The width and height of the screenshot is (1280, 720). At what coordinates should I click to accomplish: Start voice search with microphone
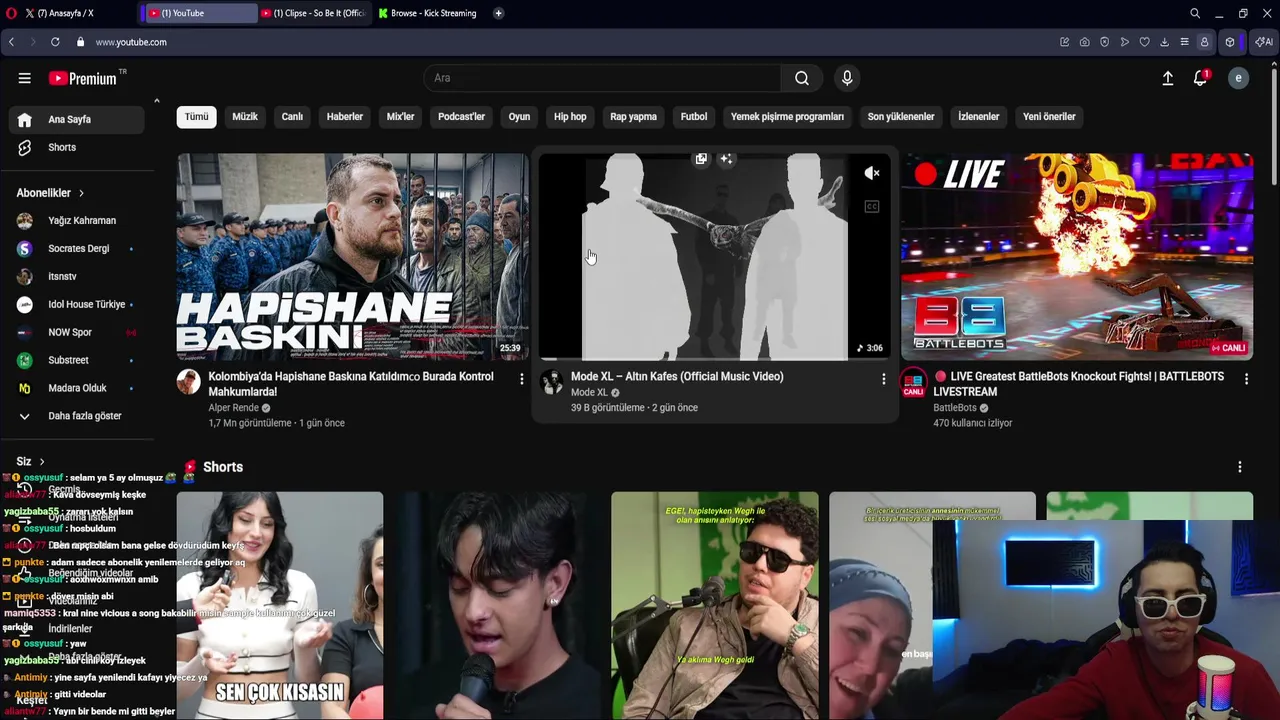point(847,78)
